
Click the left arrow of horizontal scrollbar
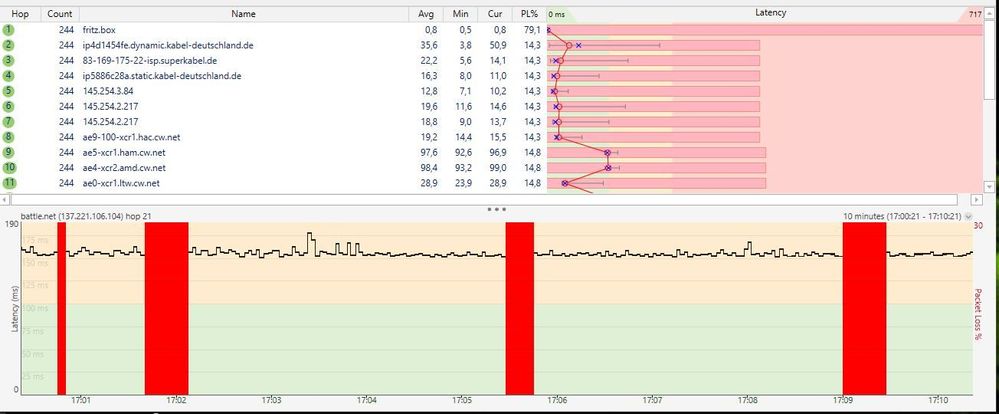(5, 200)
